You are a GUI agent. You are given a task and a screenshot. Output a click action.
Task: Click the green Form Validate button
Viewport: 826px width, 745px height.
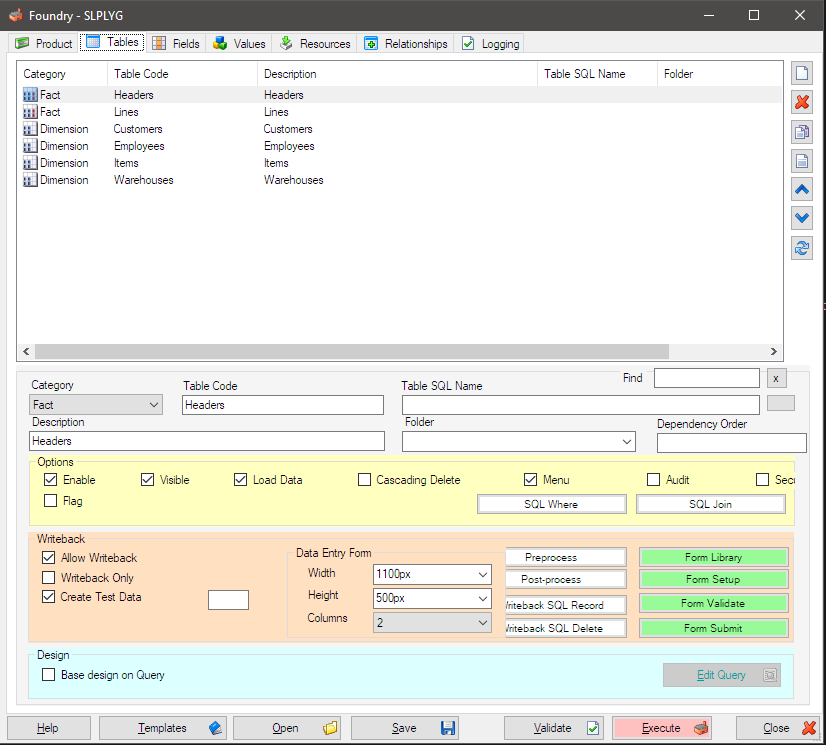coord(714,603)
